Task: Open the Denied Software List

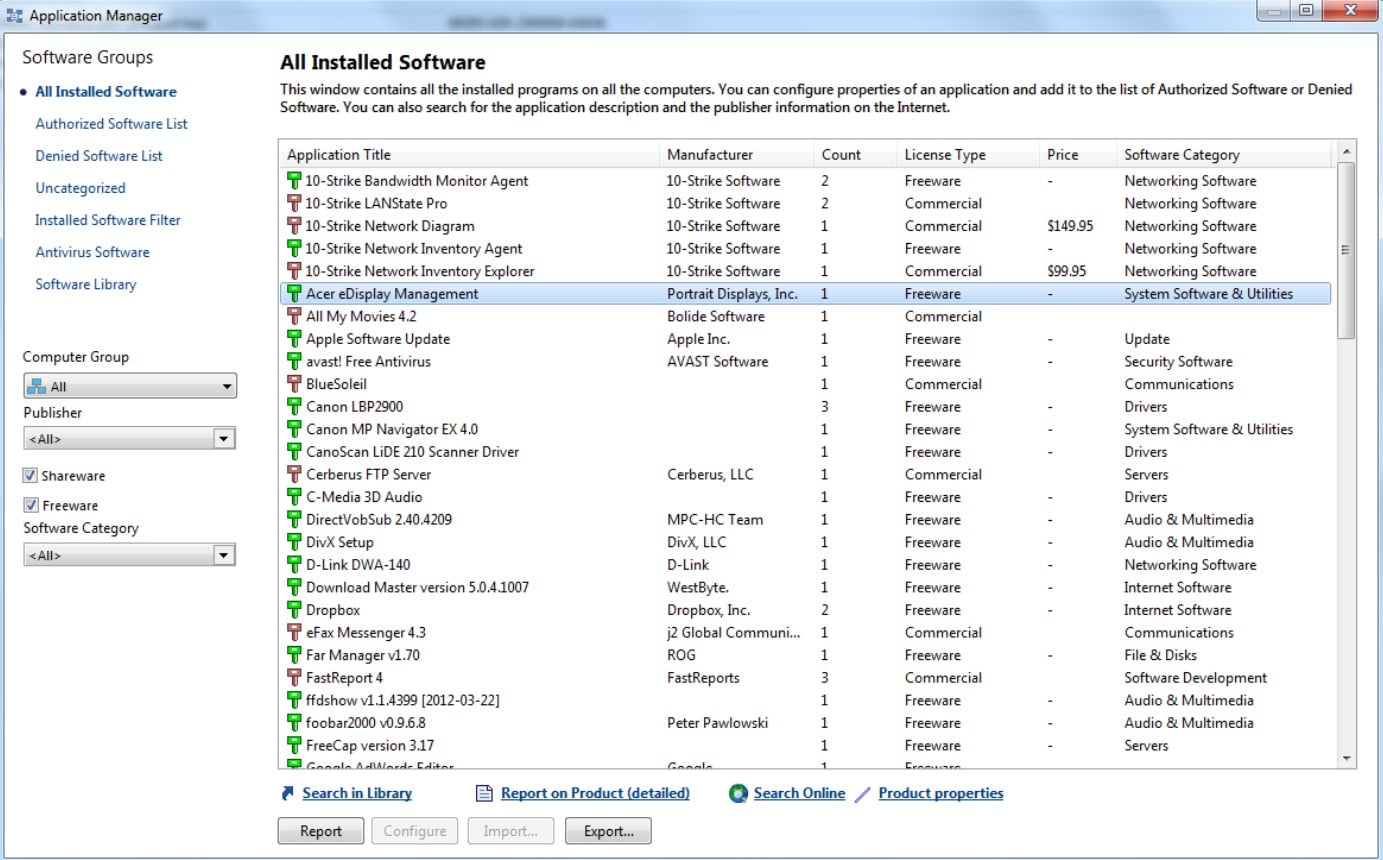Action: (x=99, y=156)
